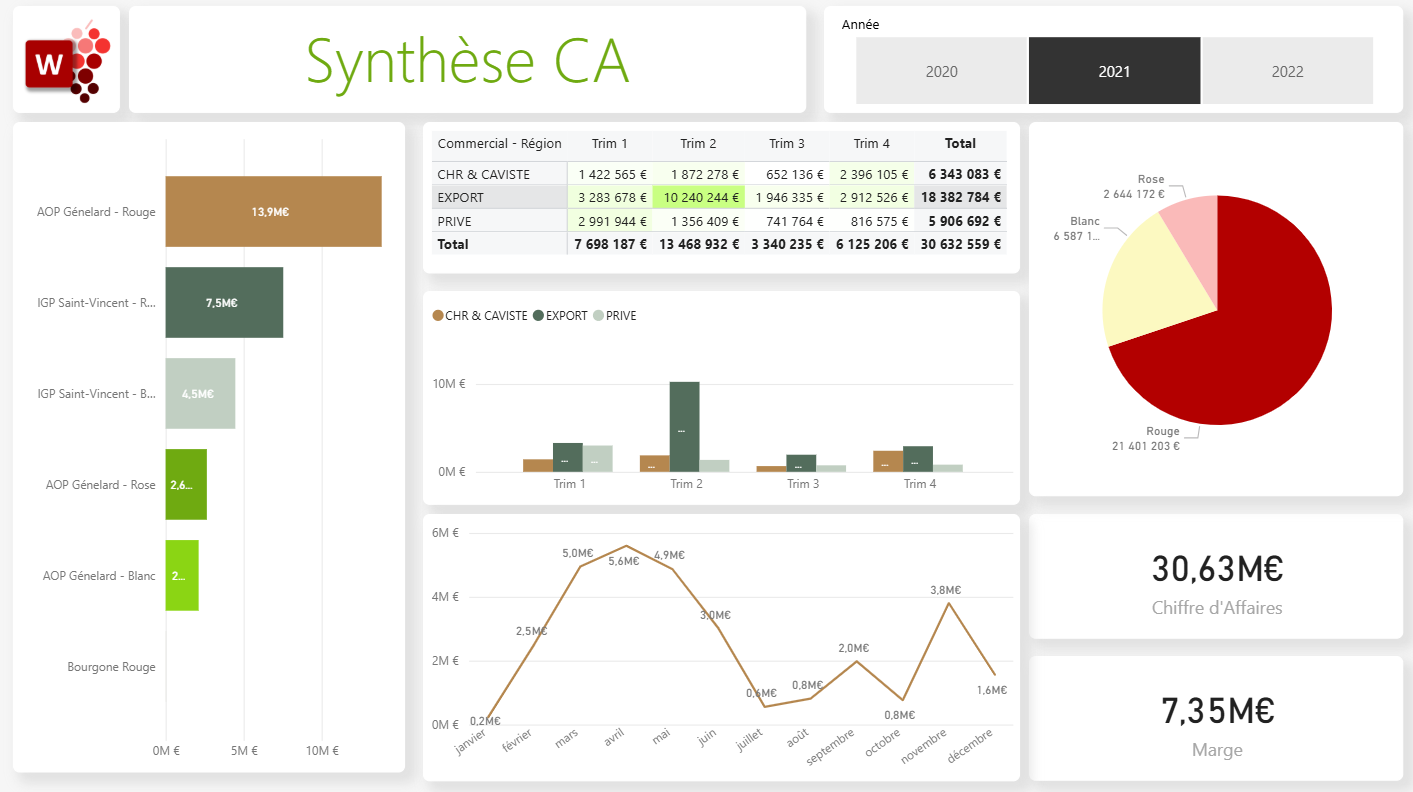Click the 30,63M€ Chiffre d'Affaires card
The width and height of the screenshot is (1413, 792).
[1216, 577]
